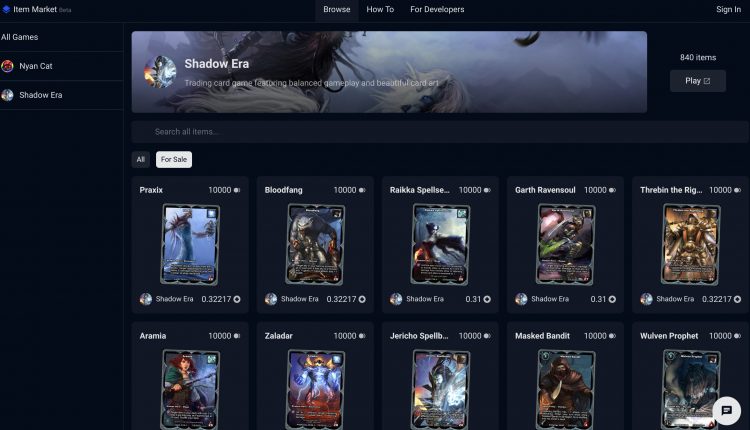The width and height of the screenshot is (750, 430).
Task: Open the Nyan Cat game icon in sidebar
Action: pyautogui.click(x=7, y=66)
